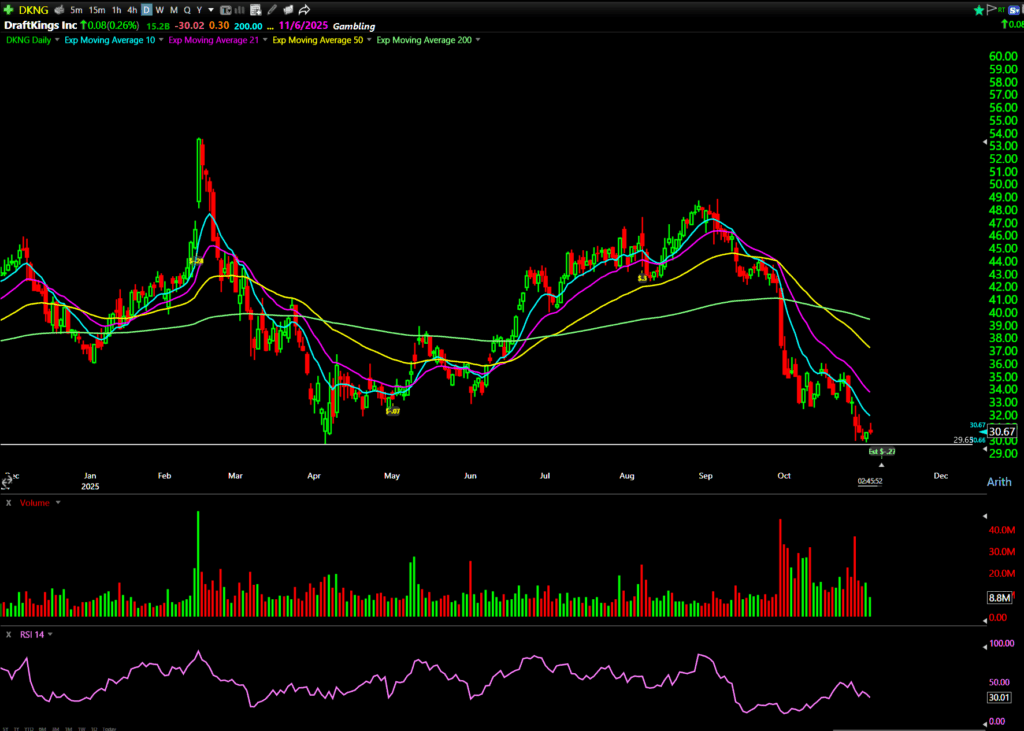1024x731 pixels.
Task: Close the Volume panel with X
Action: pos(8,502)
